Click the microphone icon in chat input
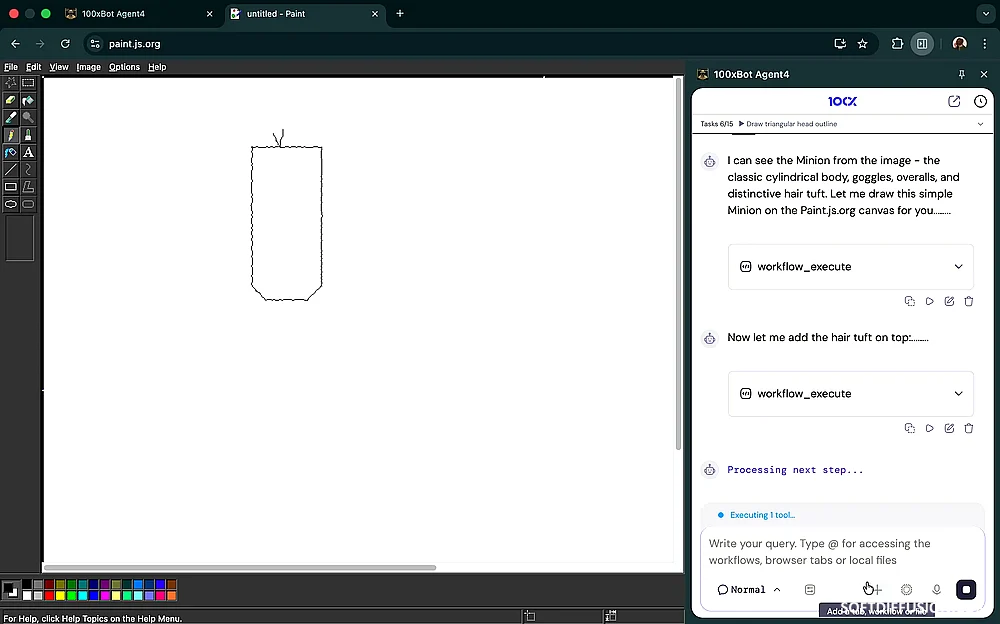 [x=936, y=590]
